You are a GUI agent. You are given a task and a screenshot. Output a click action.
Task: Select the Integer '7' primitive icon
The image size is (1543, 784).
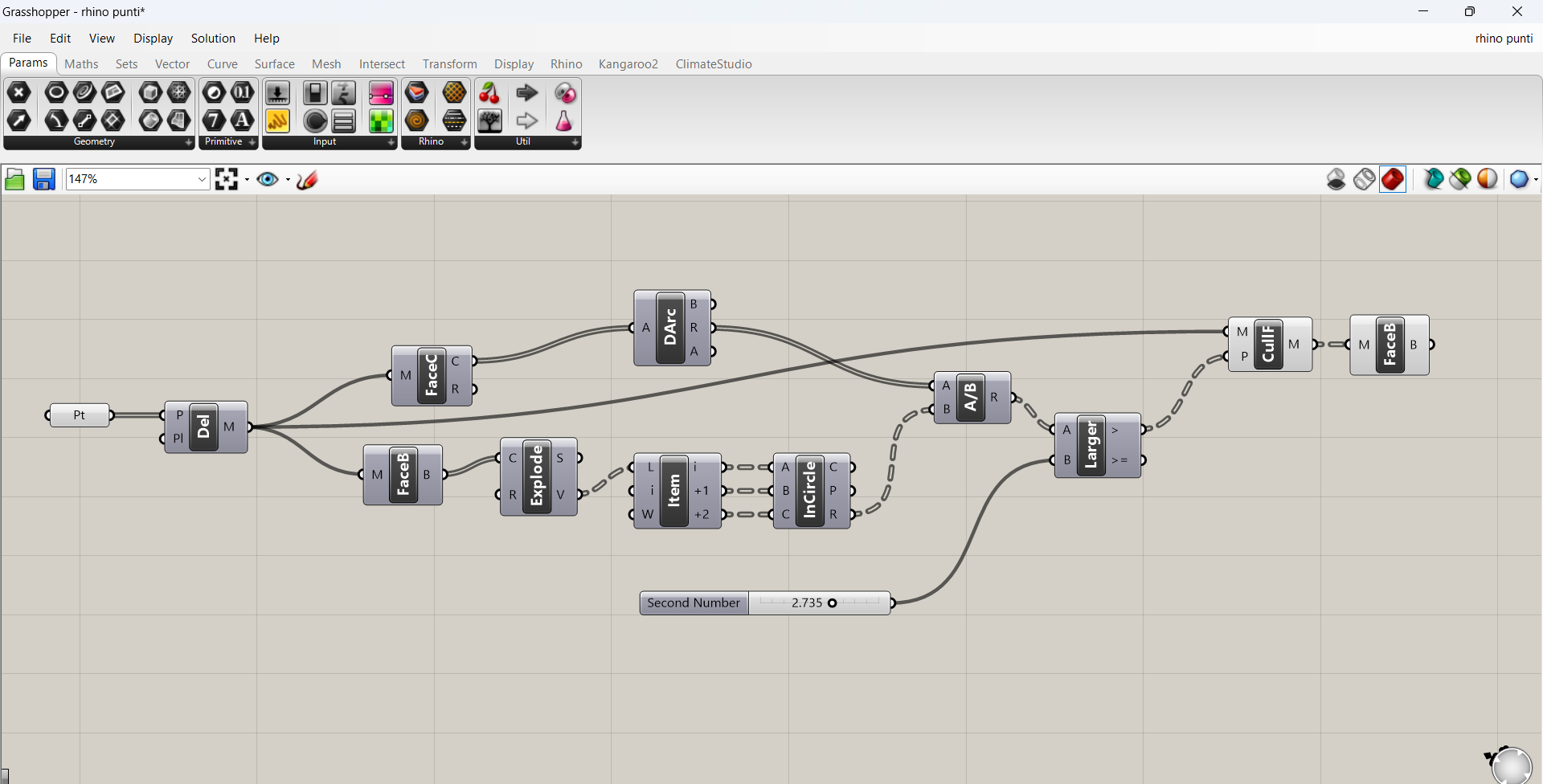(214, 120)
